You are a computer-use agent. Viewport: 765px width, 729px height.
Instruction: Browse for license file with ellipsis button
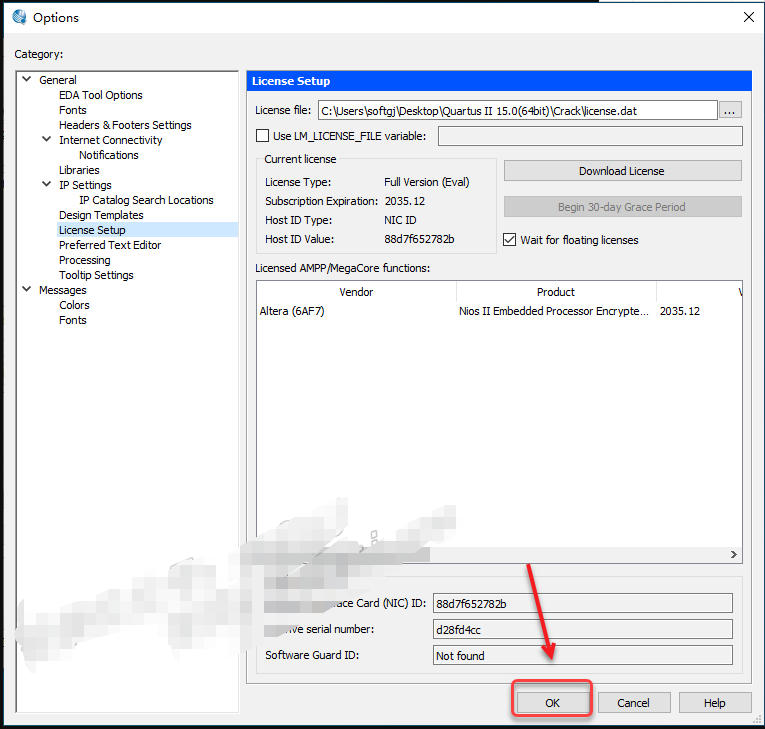click(x=729, y=111)
